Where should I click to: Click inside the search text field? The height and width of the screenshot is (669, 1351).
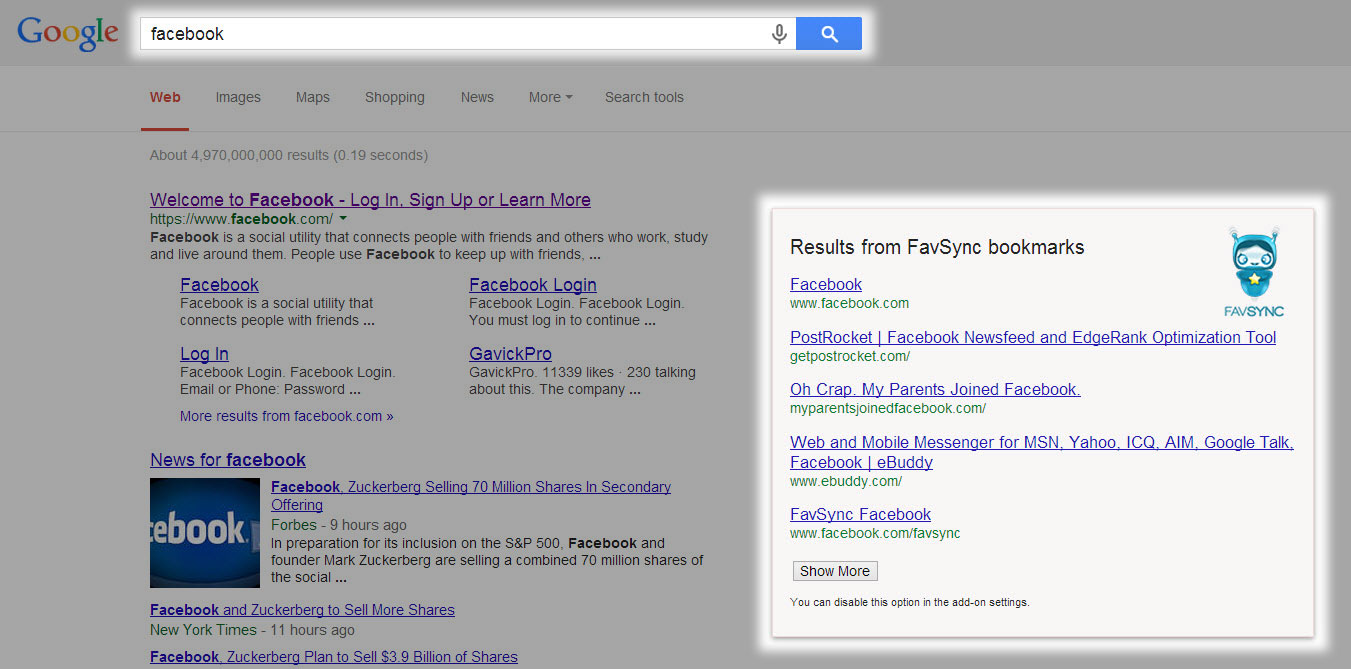[450, 34]
